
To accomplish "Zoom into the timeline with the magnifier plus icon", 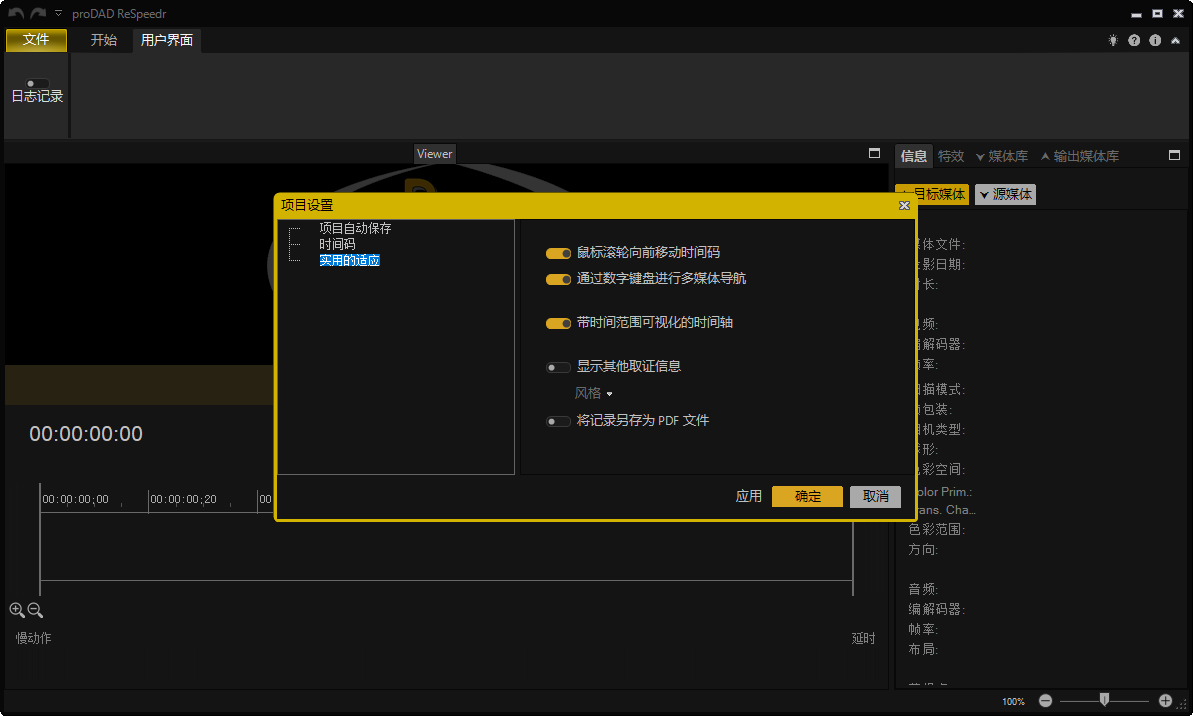I will pos(17,610).
